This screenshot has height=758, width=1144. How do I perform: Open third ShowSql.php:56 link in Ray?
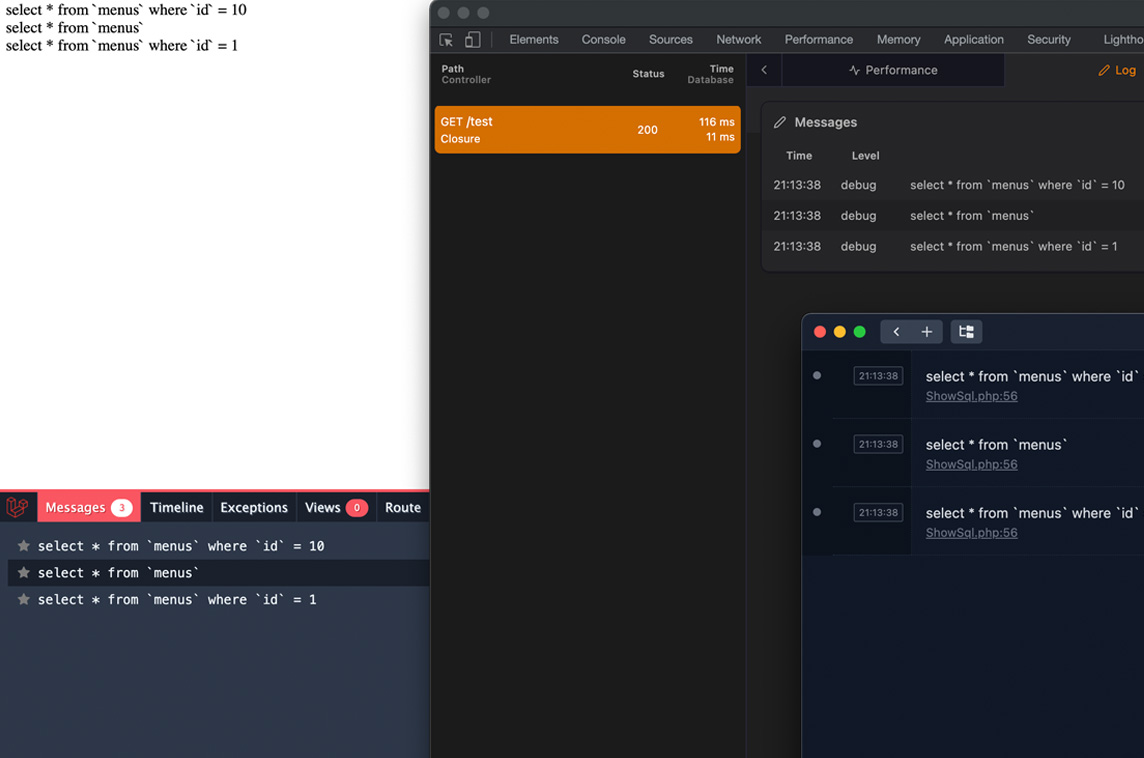coord(971,533)
